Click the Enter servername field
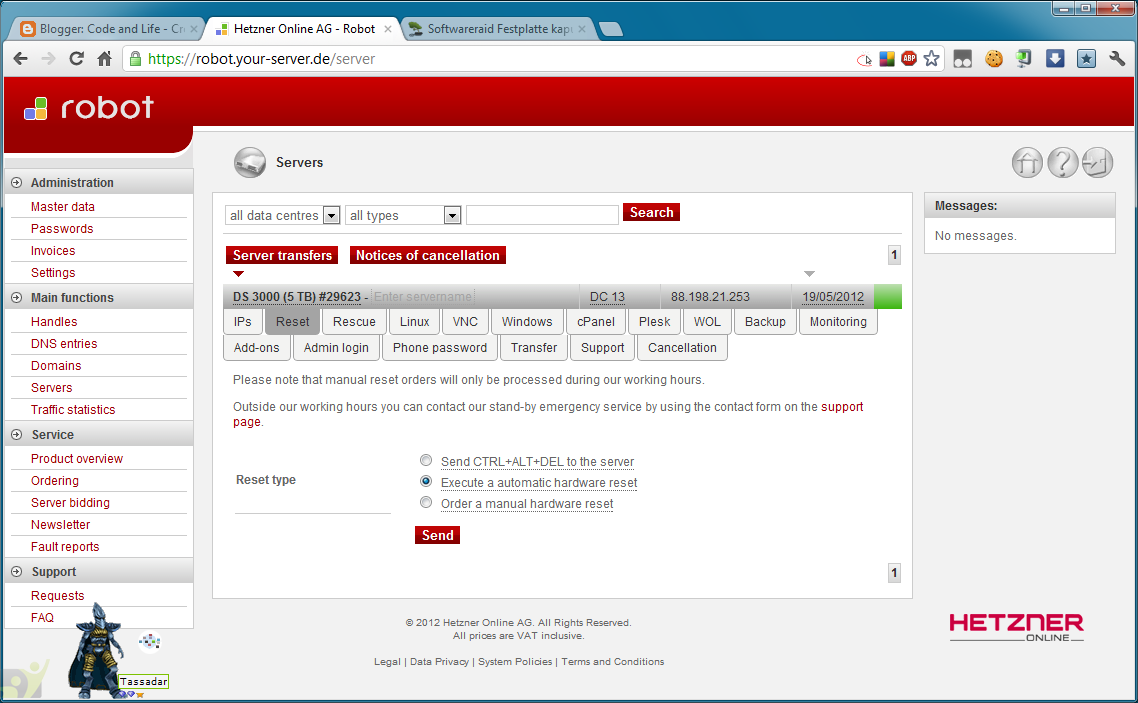 tap(423, 297)
